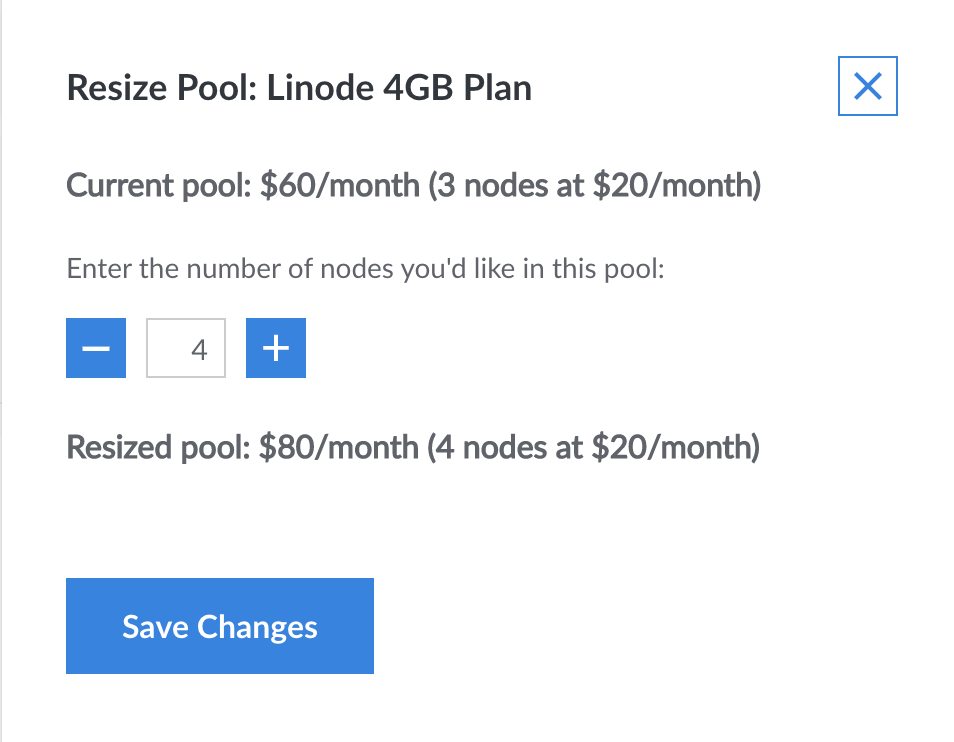Click the word "Enter" in the instruction line
This screenshot has height=742, width=954.
point(92,269)
